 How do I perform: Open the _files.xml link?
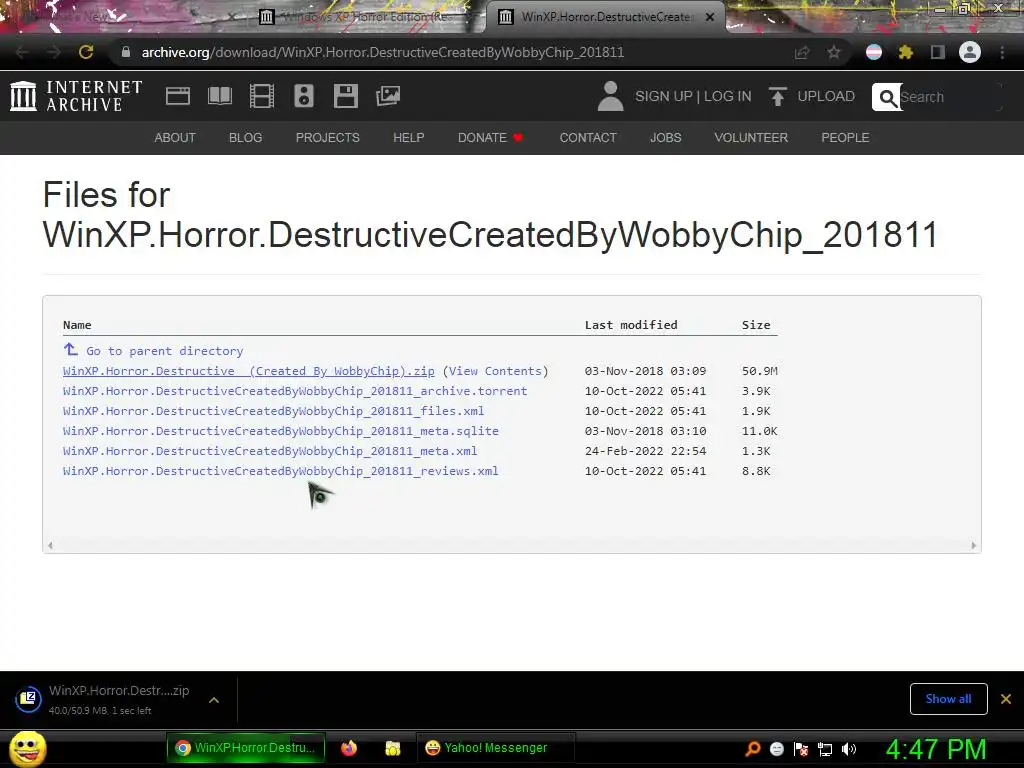pos(274,411)
